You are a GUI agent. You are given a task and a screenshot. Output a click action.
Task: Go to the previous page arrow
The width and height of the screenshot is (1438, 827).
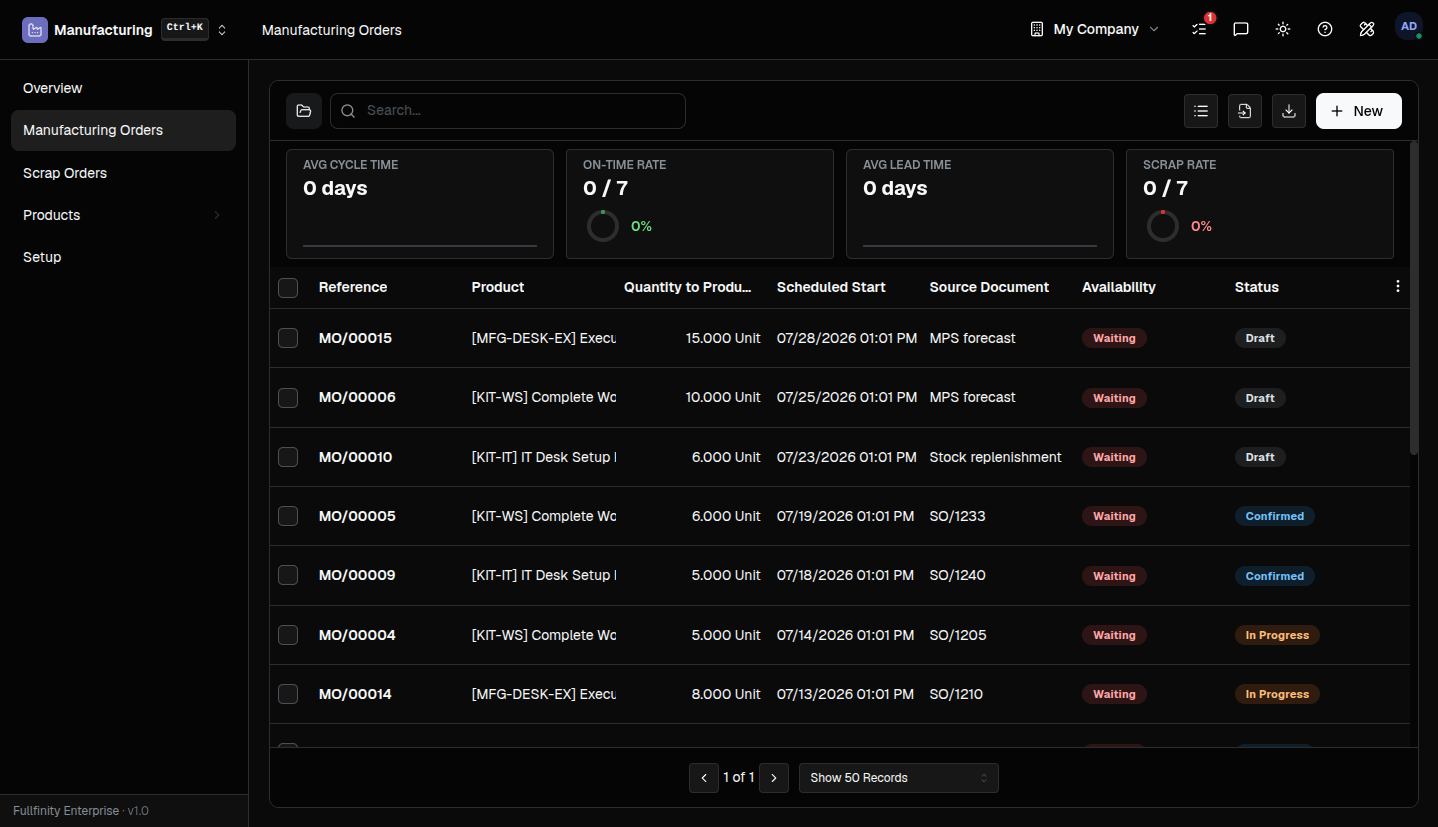click(704, 778)
